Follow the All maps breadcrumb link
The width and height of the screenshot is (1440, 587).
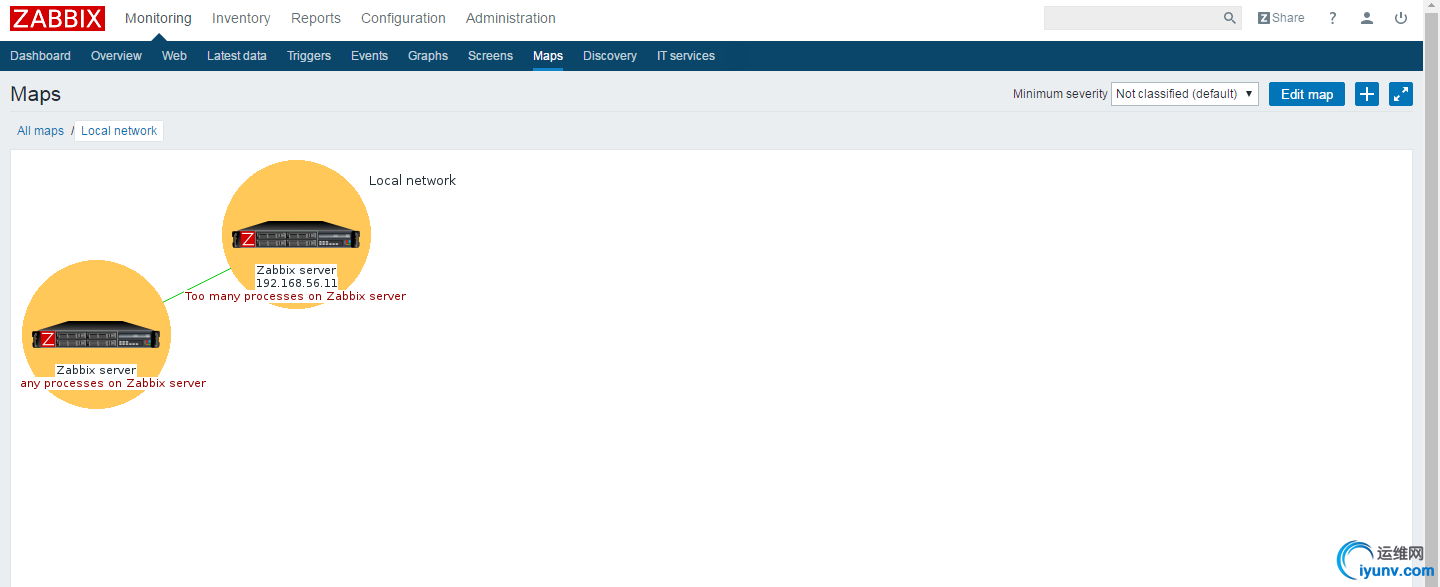(40, 131)
